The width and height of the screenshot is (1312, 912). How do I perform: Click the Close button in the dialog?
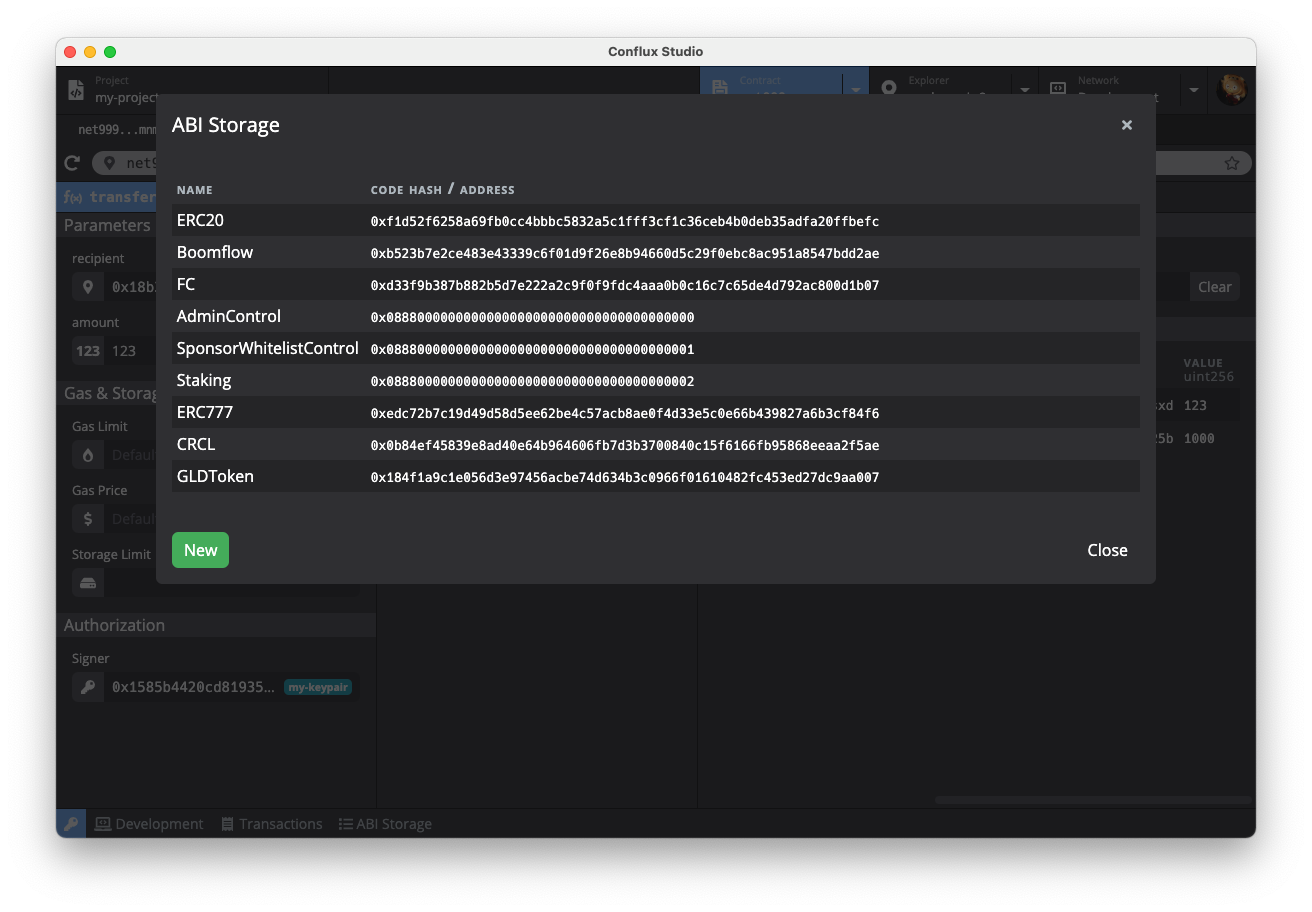click(x=1107, y=550)
